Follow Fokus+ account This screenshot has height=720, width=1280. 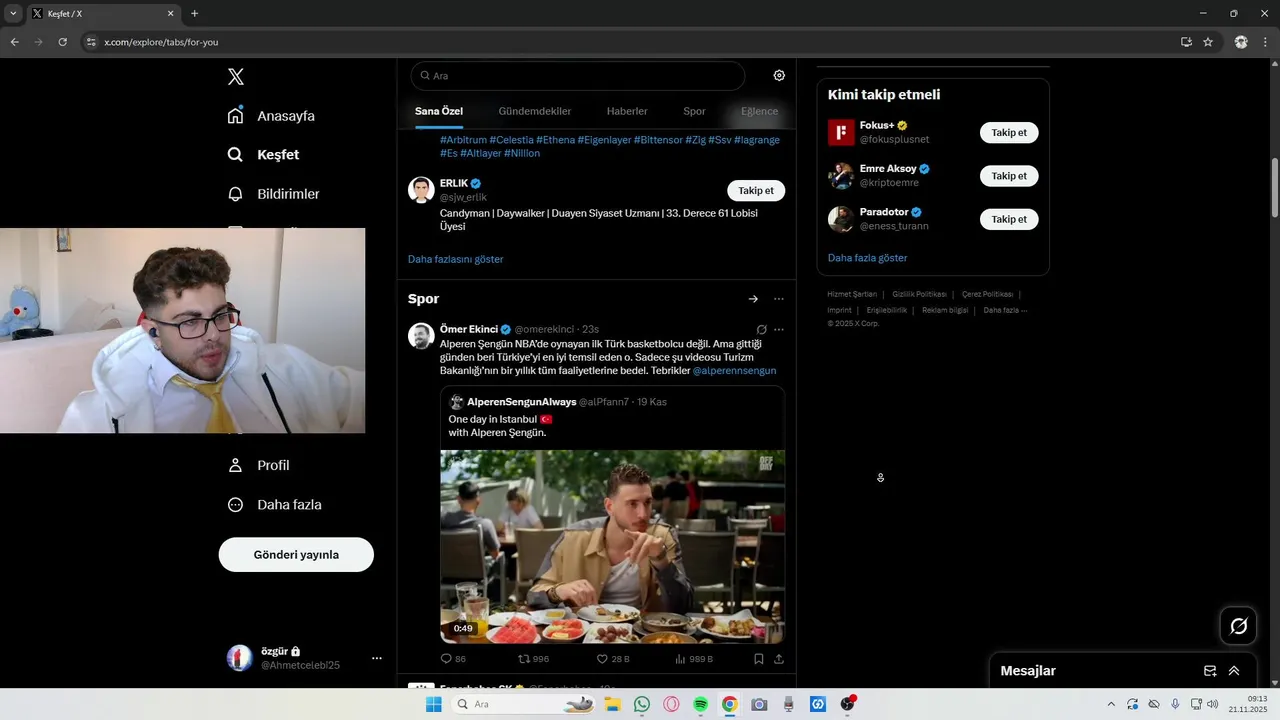[x=1009, y=133]
